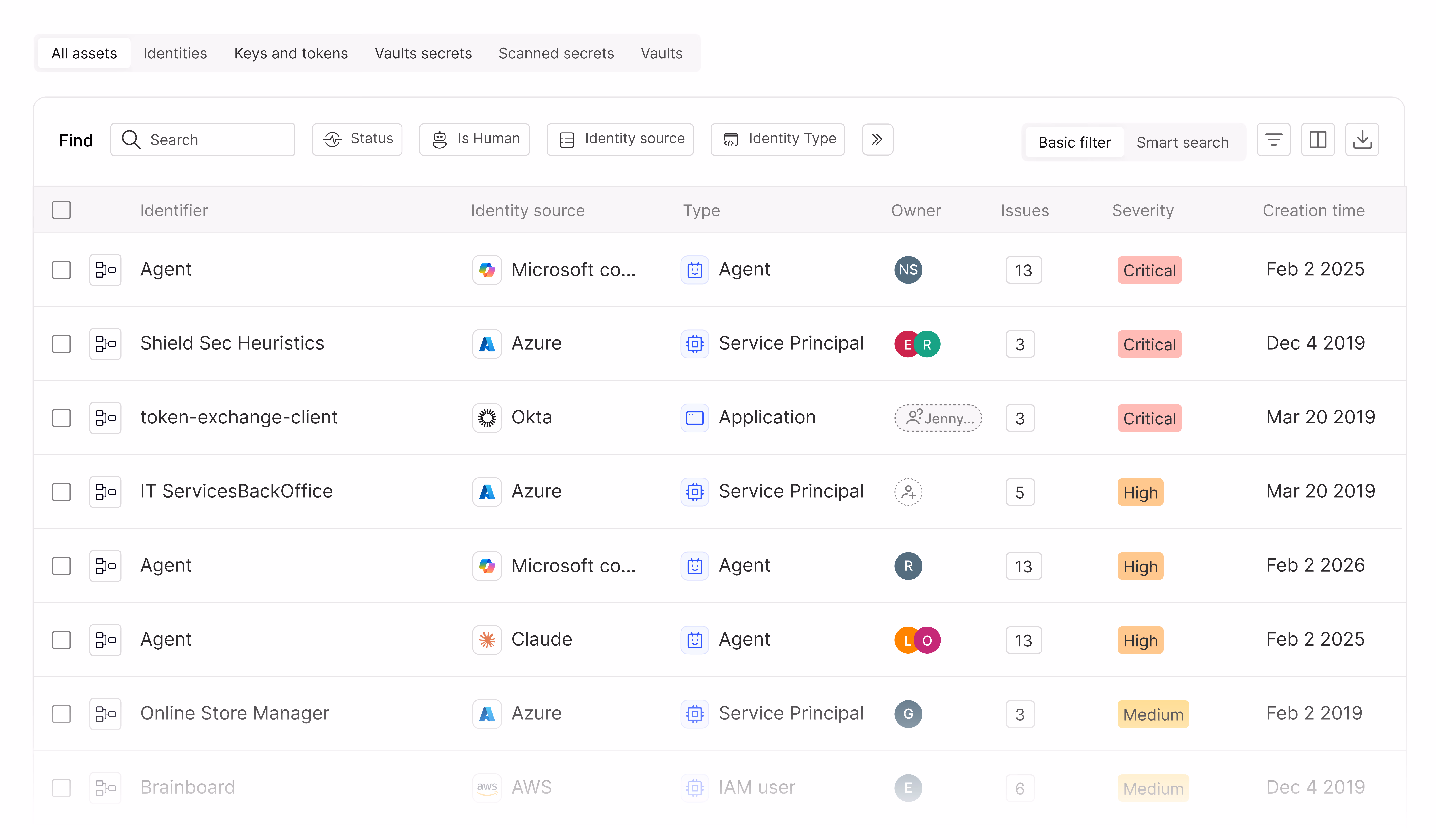Click into the Search input field

[x=203, y=140]
